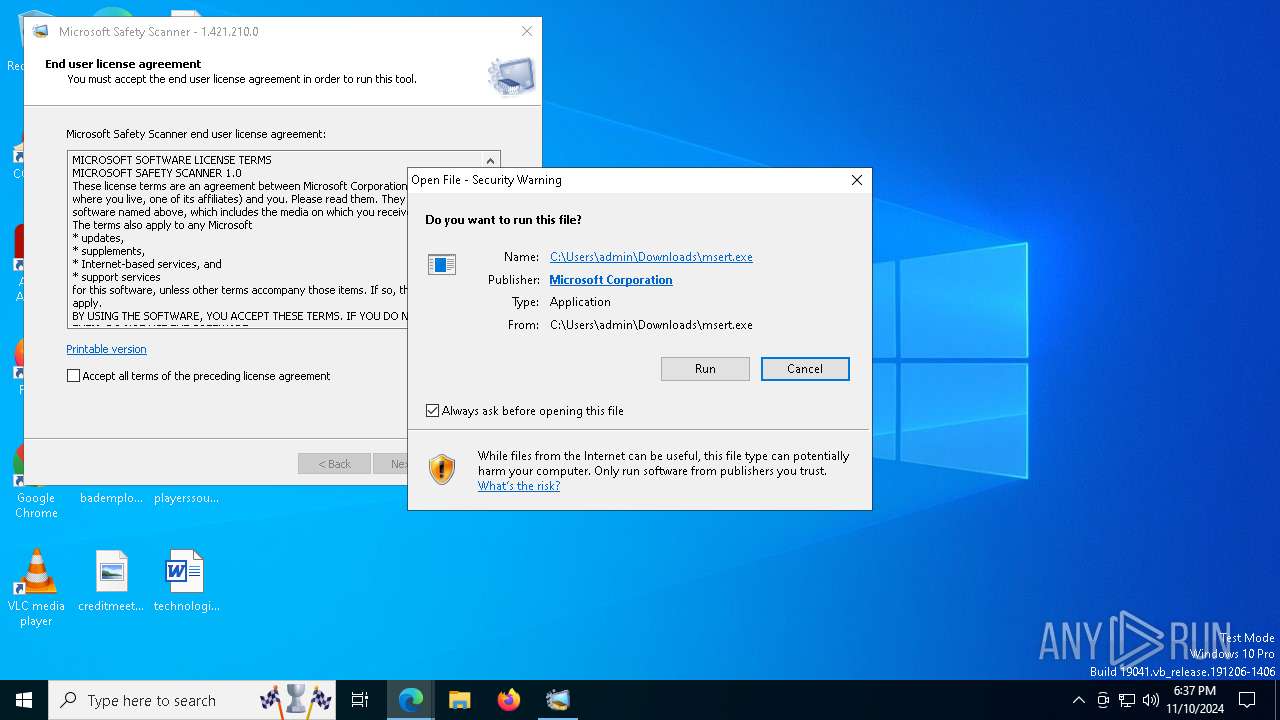Open the What's the risk link
The image size is (1280, 720).
click(x=519, y=486)
